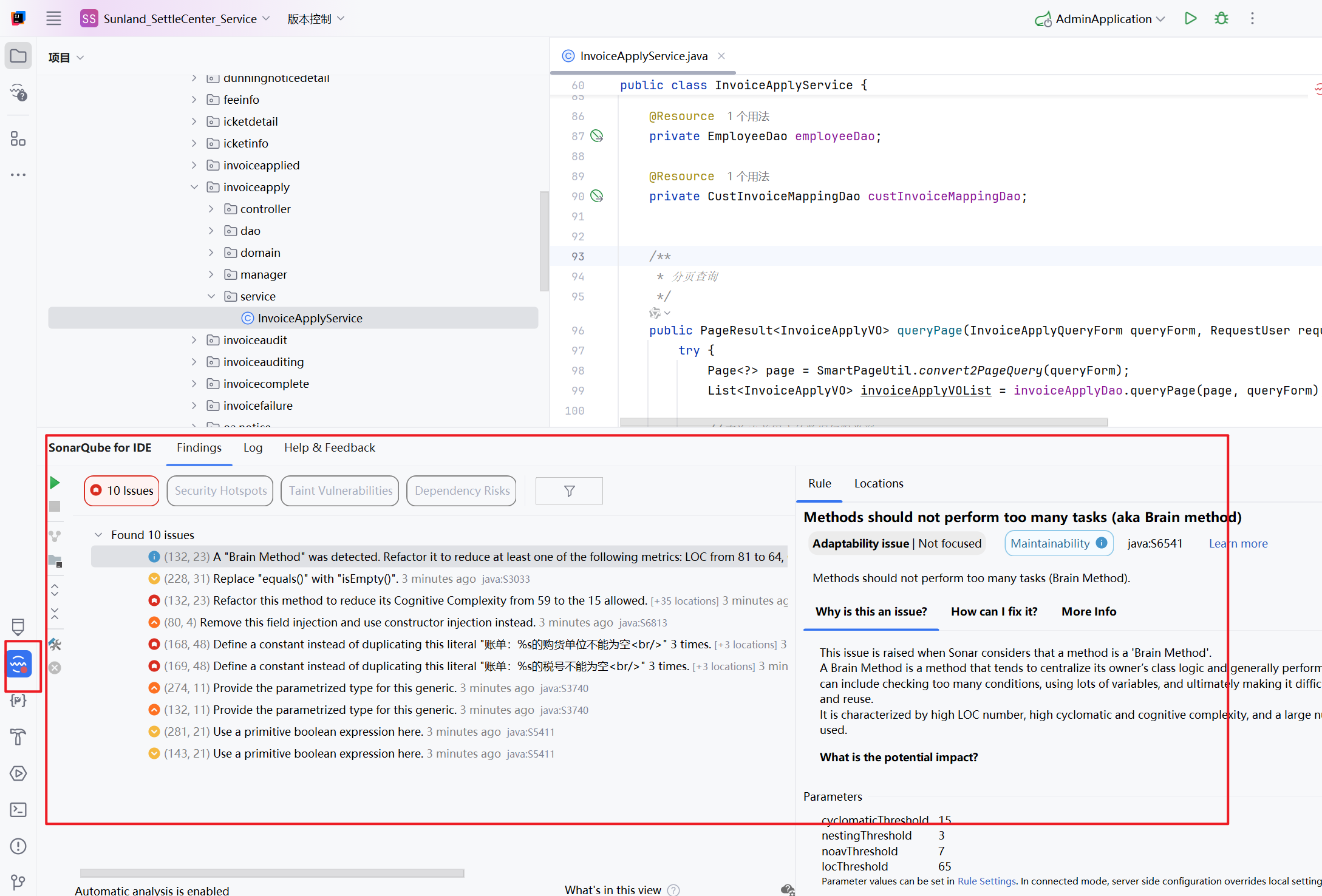Click gutter icon on line 90 custInvoiceMappingDao

pyautogui.click(x=597, y=196)
